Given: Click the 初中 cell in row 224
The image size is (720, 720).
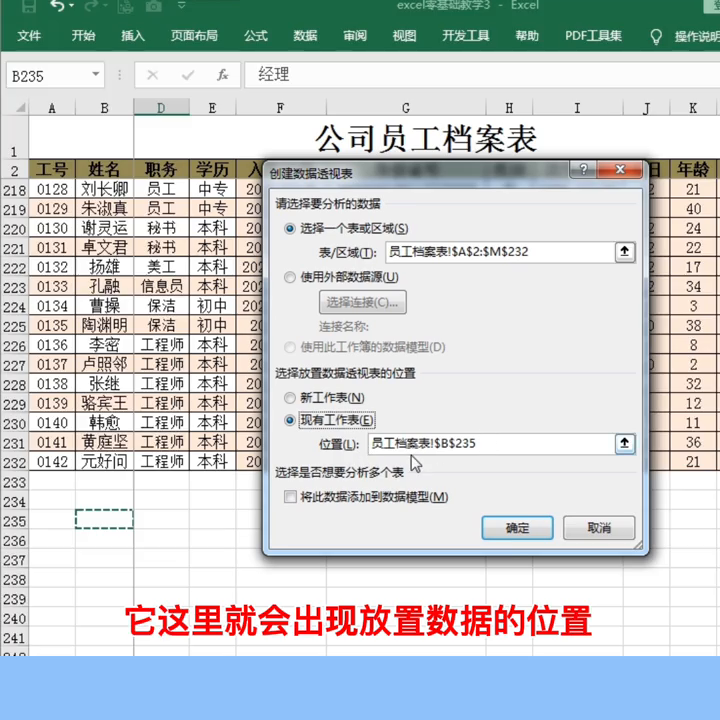Looking at the screenshot, I should pos(212,306).
